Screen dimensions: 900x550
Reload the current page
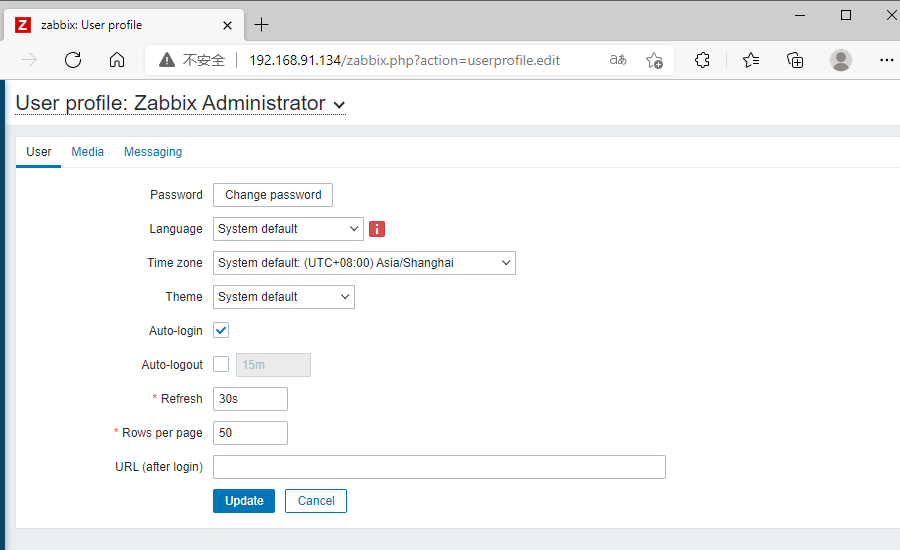point(73,60)
